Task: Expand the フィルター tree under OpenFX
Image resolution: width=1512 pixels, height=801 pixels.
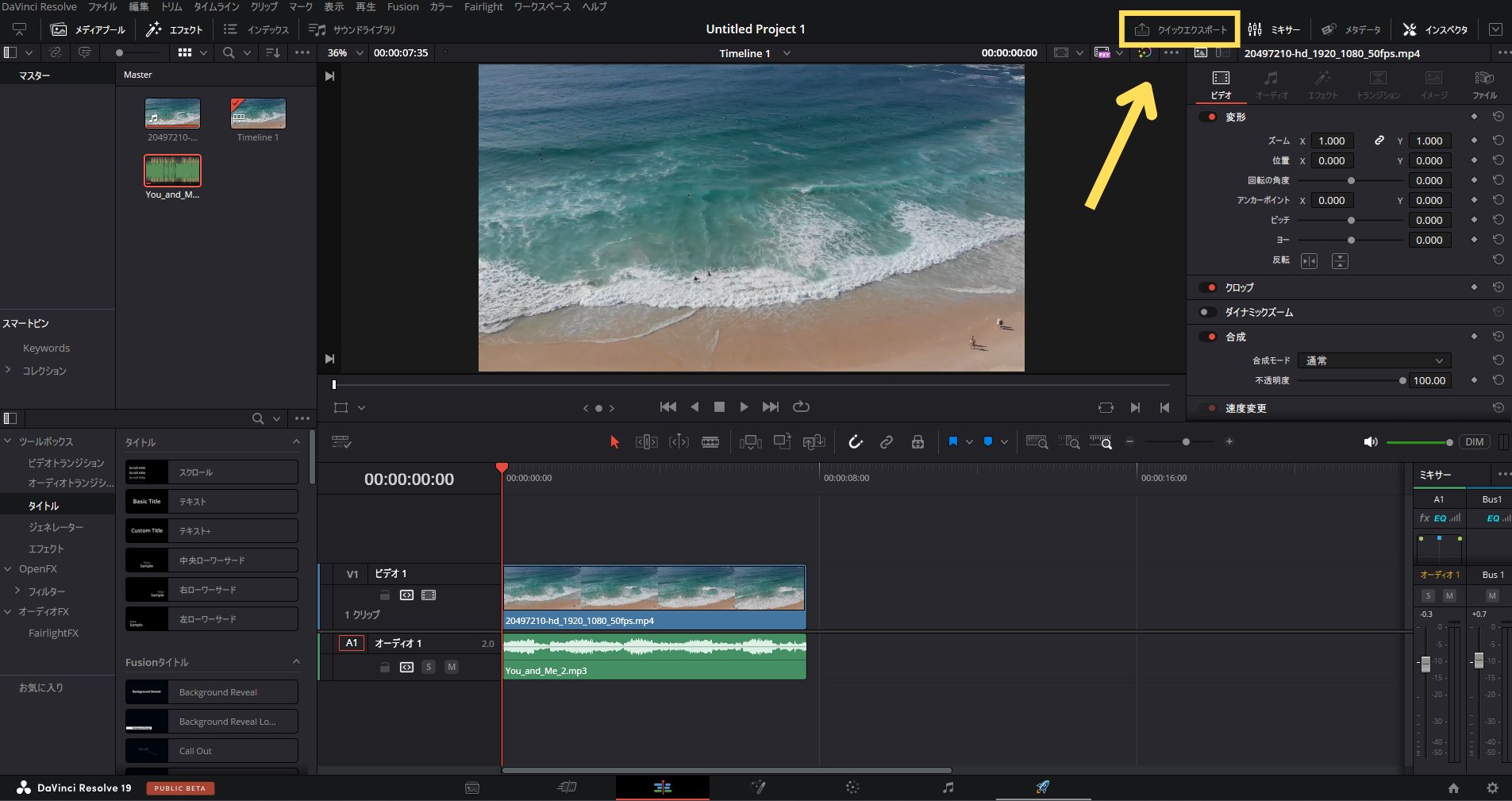Action: (x=17, y=591)
